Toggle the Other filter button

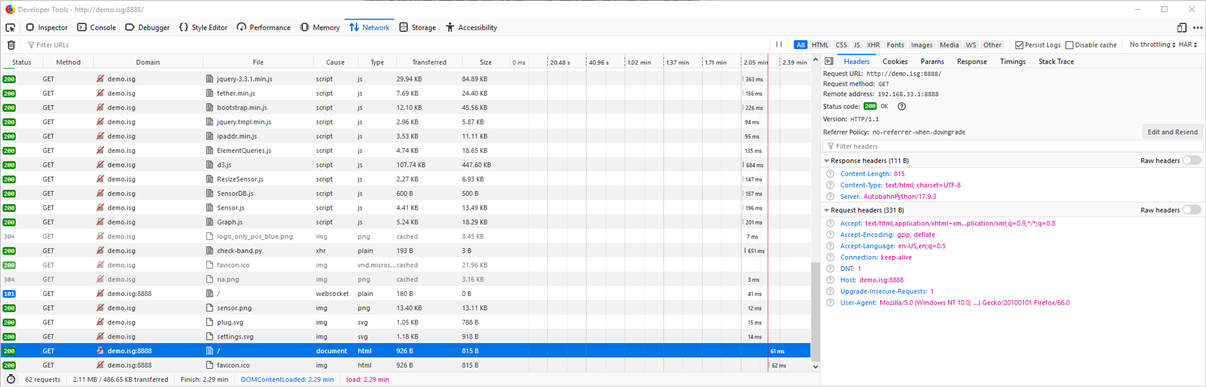pyautogui.click(x=992, y=45)
